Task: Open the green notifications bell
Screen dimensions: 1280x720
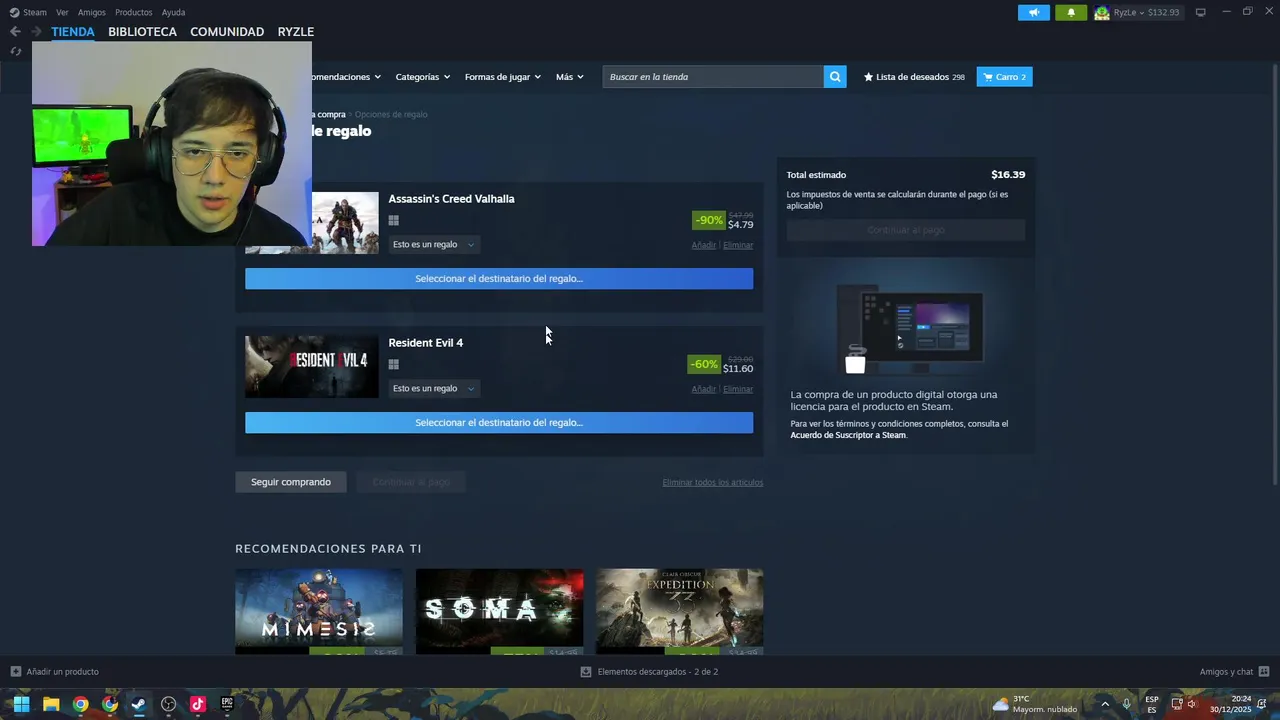Action: [1071, 12]
